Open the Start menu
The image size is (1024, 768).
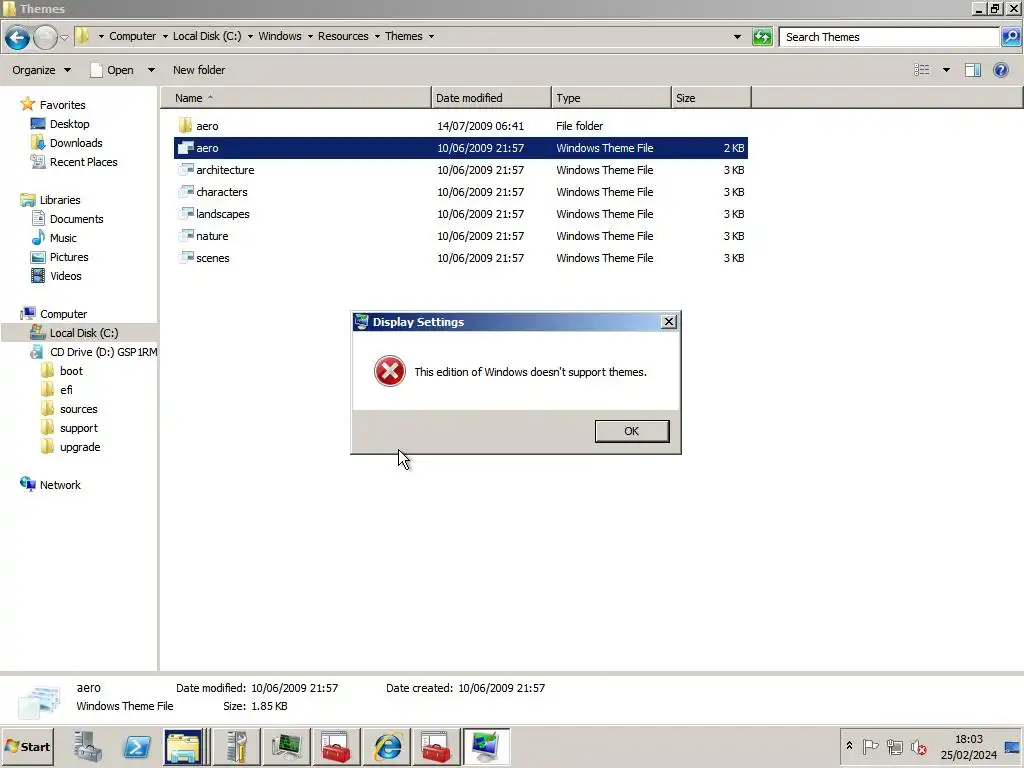point(27,746)
